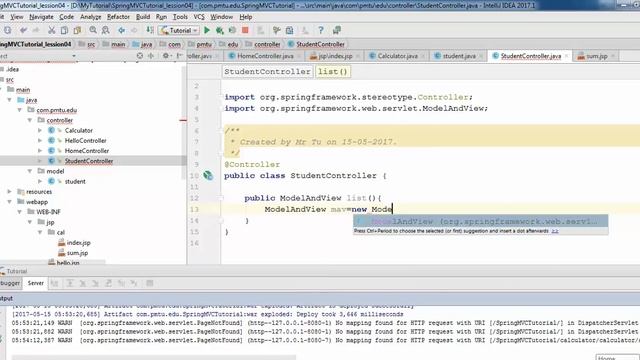Collapse the webapp folder
Viewport: 640px width, 360px height.
(9, 202)
